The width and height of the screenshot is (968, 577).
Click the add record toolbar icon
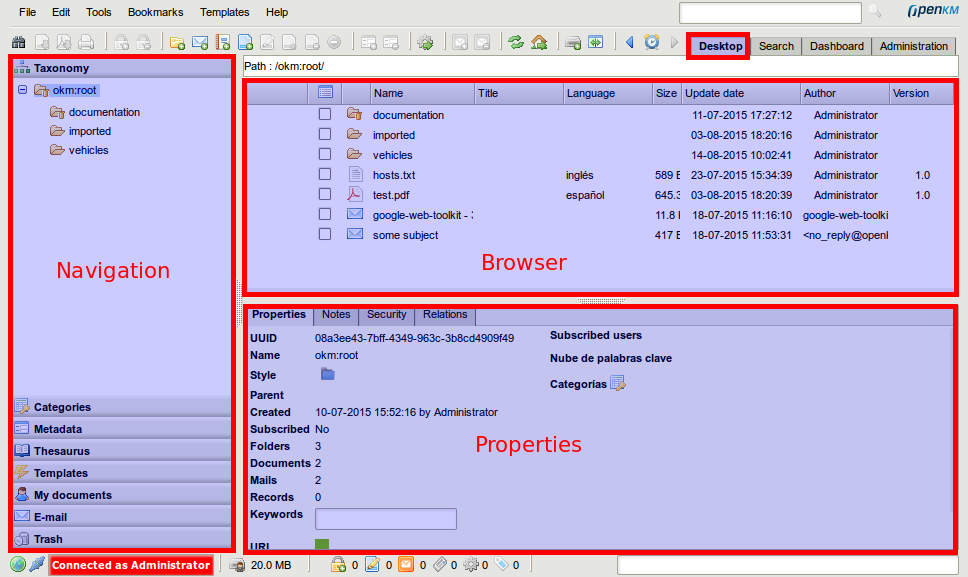[223, 43]
